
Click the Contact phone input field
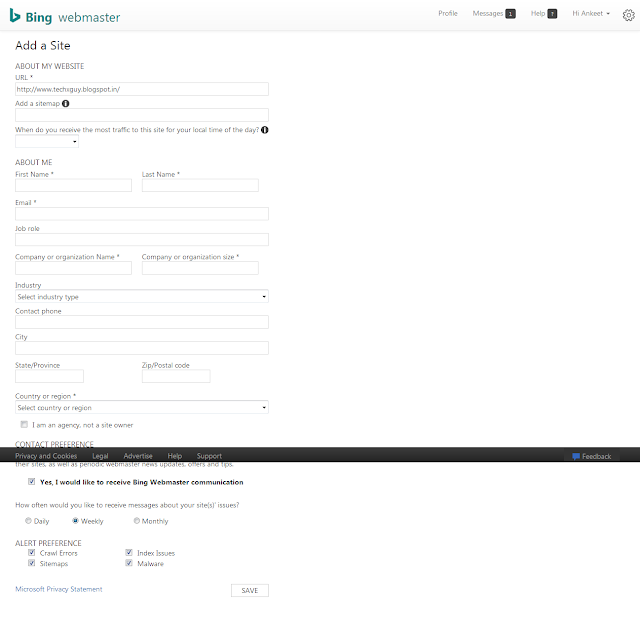click(x=142, y=322)
